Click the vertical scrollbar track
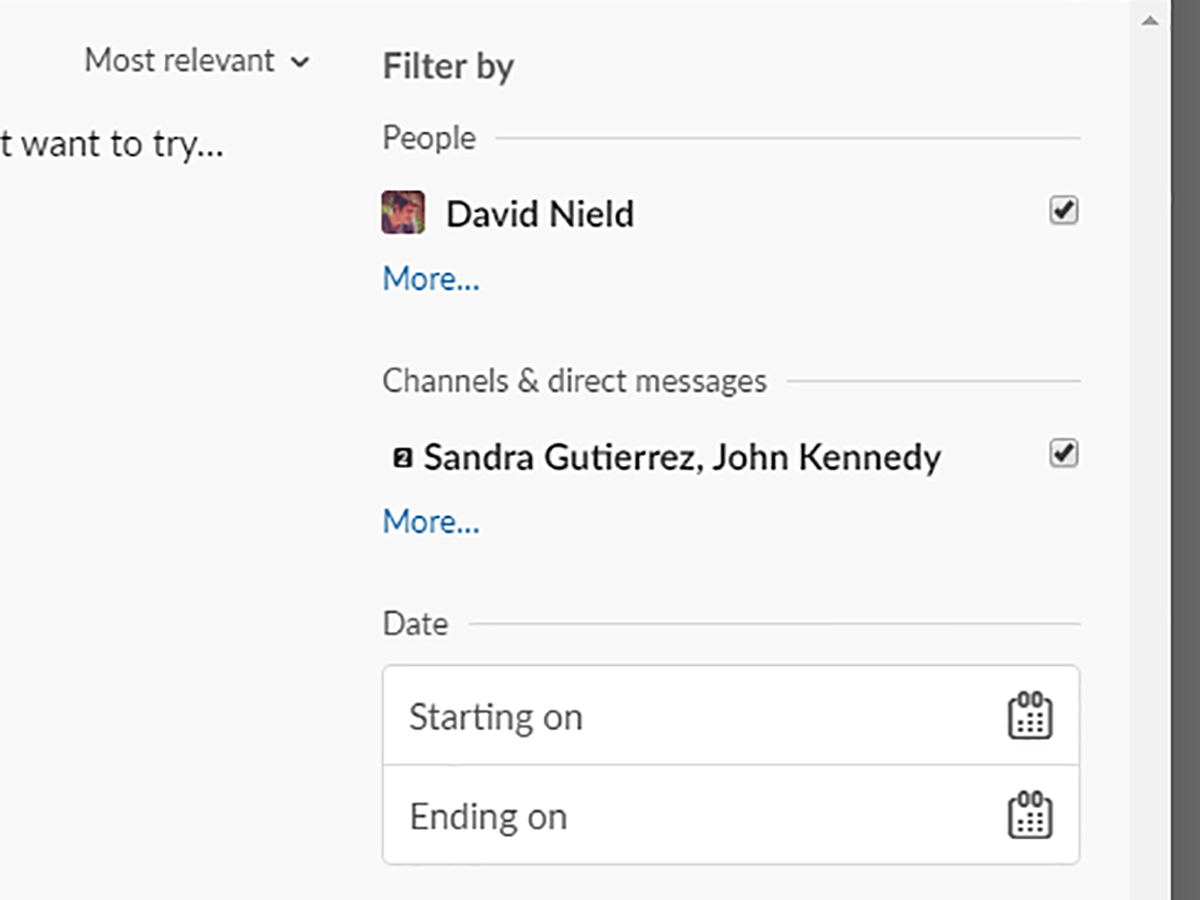The width and height of the screenshot is (1200, 900). [x=1150, y=450]
